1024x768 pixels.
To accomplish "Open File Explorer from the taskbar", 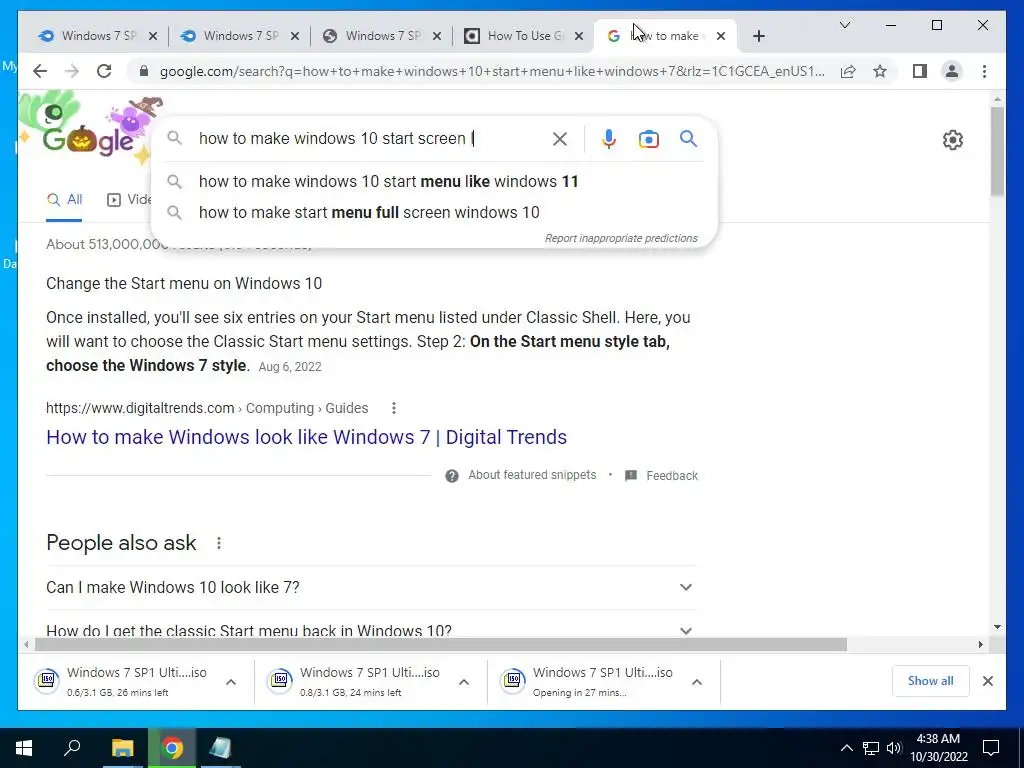I will [x=122, y=748].
